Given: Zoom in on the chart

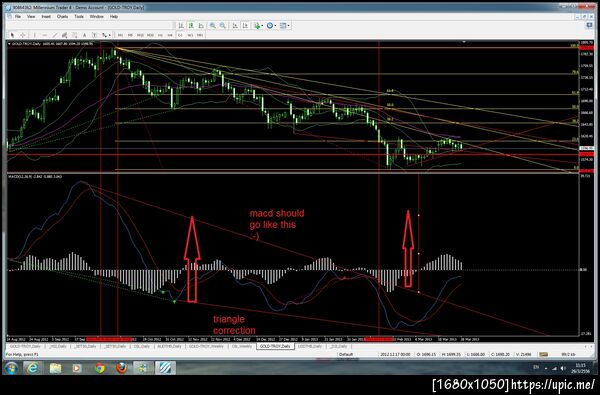Looking at the screenshot, I should (x=212, y=26).
